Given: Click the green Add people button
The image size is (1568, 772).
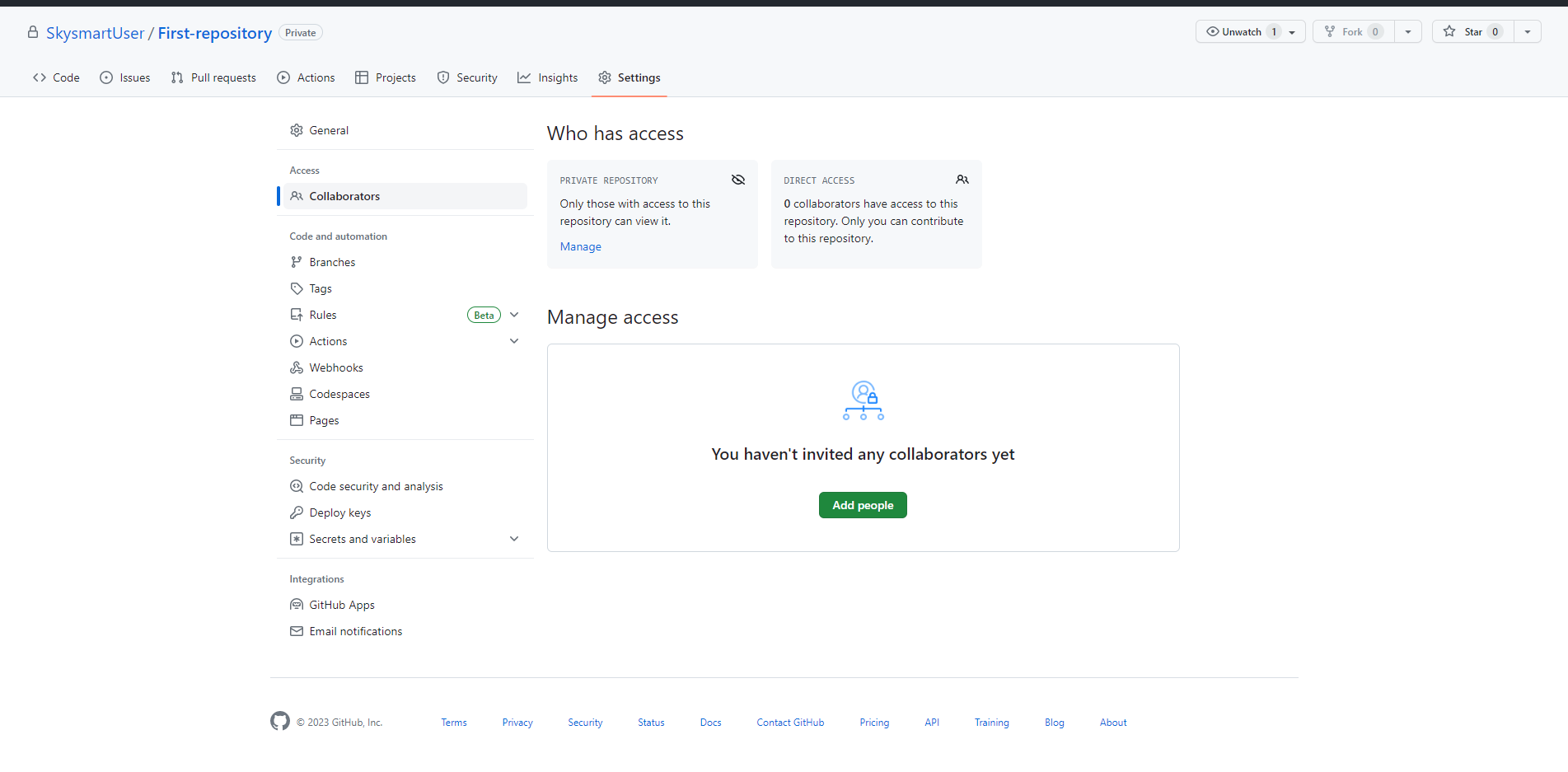Looking at the screenshot, I should 863,505.
